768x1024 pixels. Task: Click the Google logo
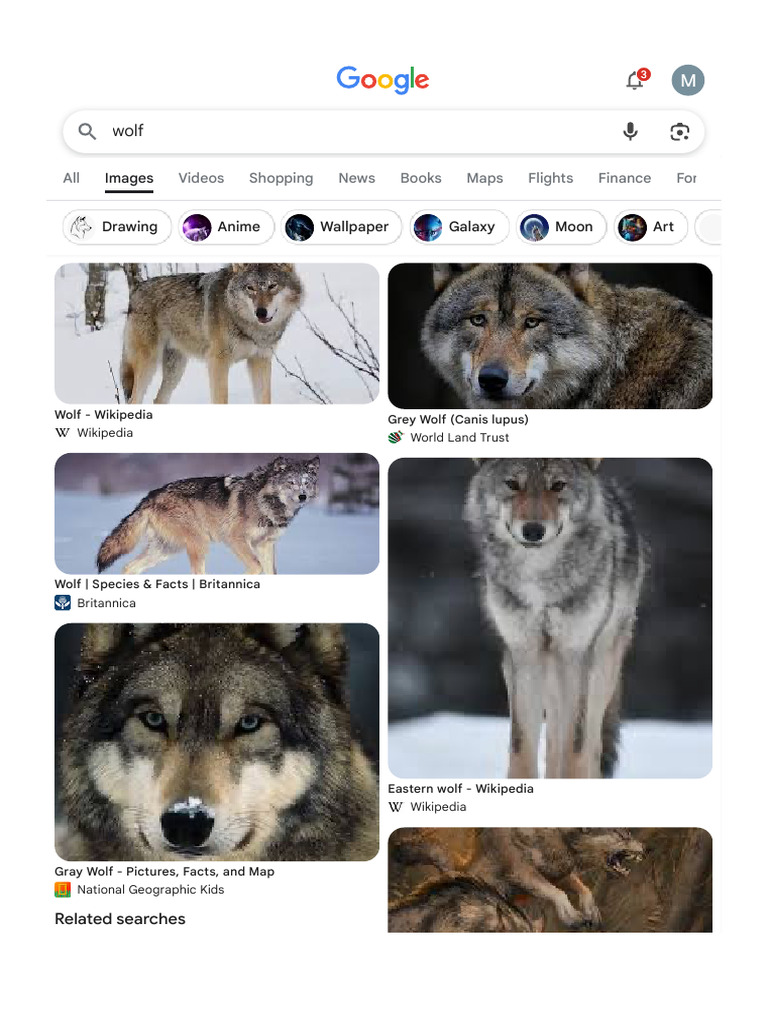tap(383, 79)
